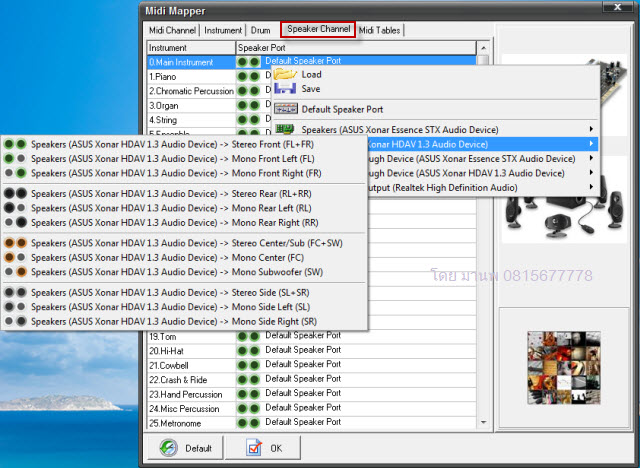The width and height of the screenshot is (640, 468).
Task: Click speaker dots in 1.Piano row
Action: click(x=249, y=76)
